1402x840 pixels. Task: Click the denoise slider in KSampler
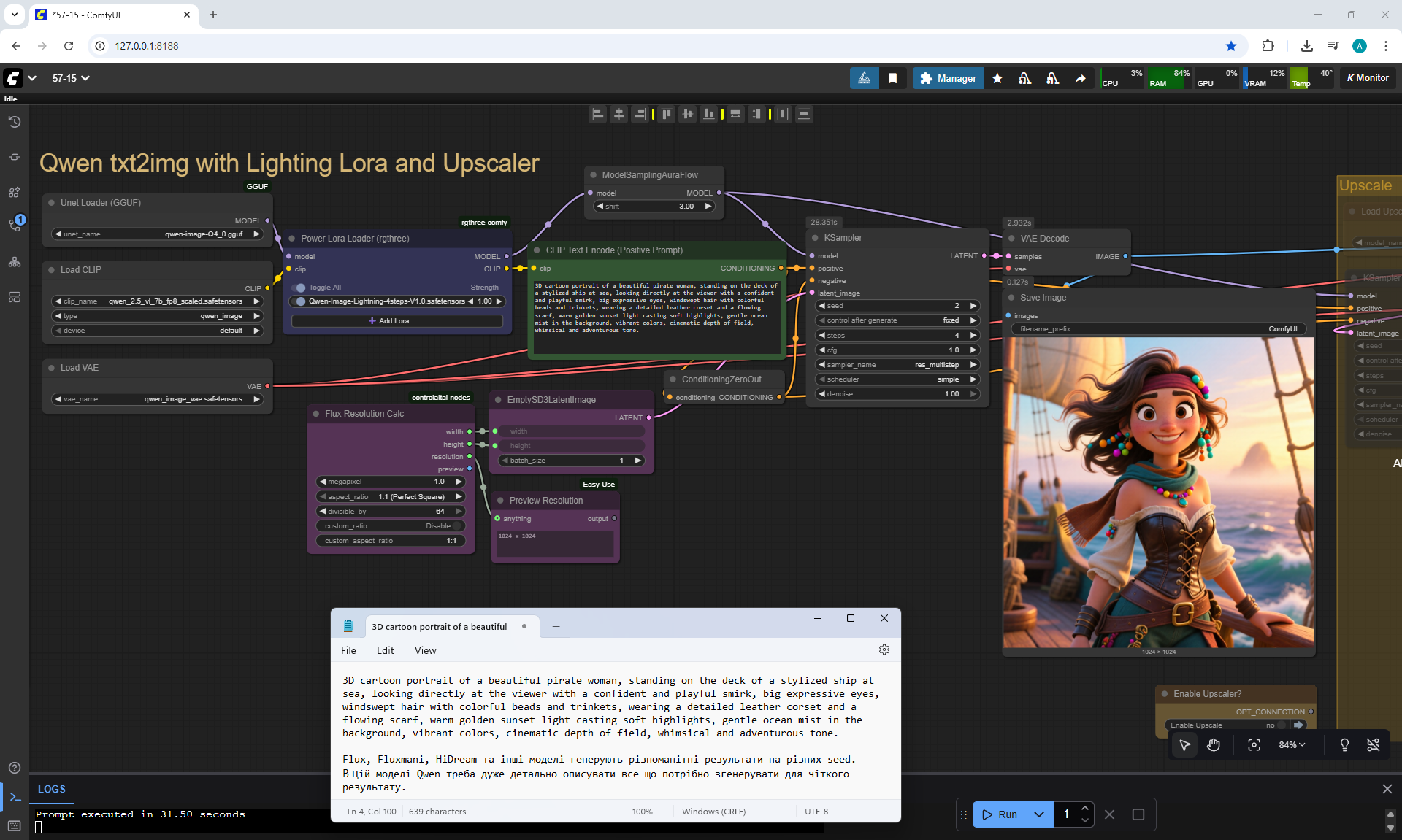897,394
